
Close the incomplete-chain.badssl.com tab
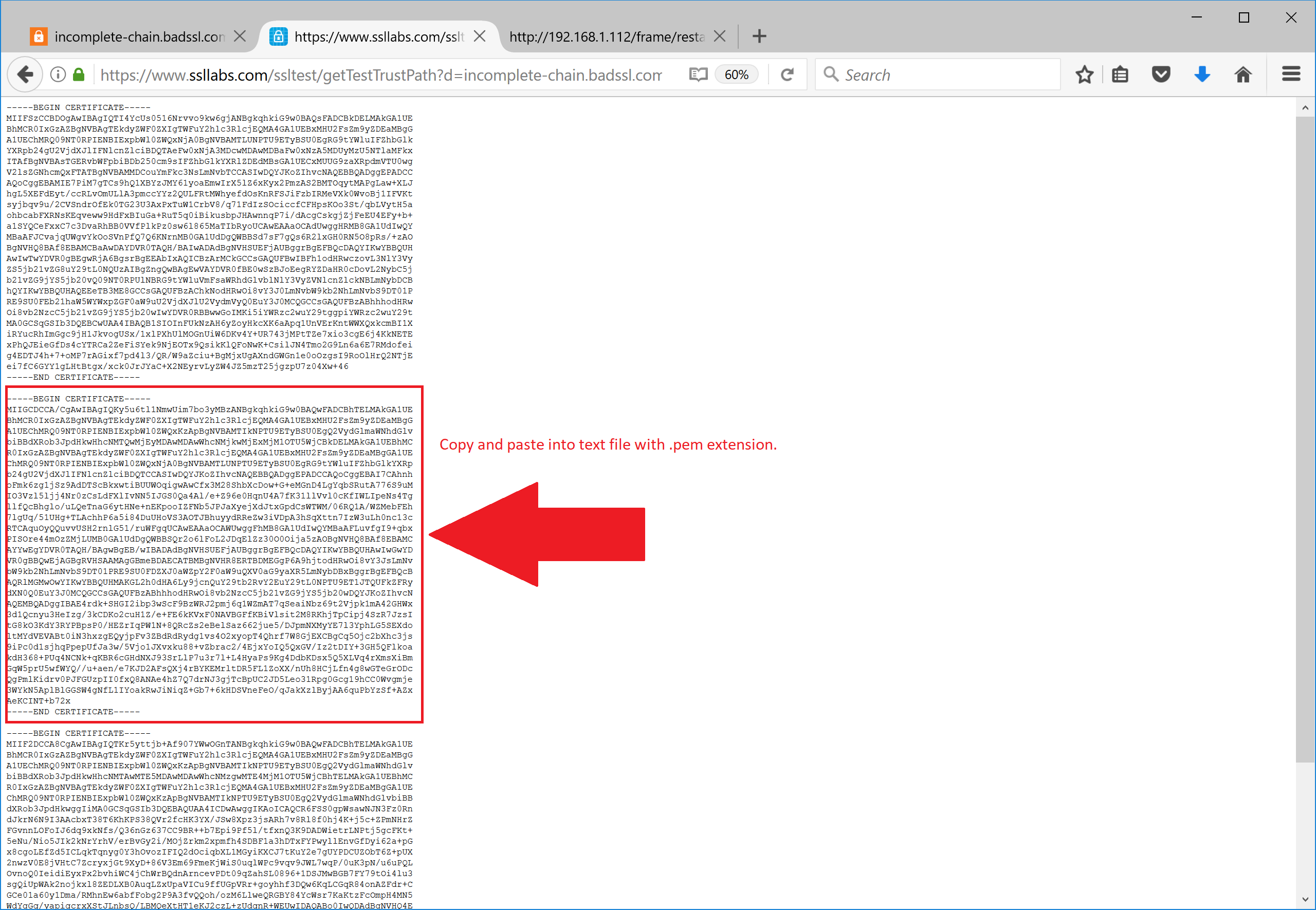pyautogui.click(x=240, y=36)
